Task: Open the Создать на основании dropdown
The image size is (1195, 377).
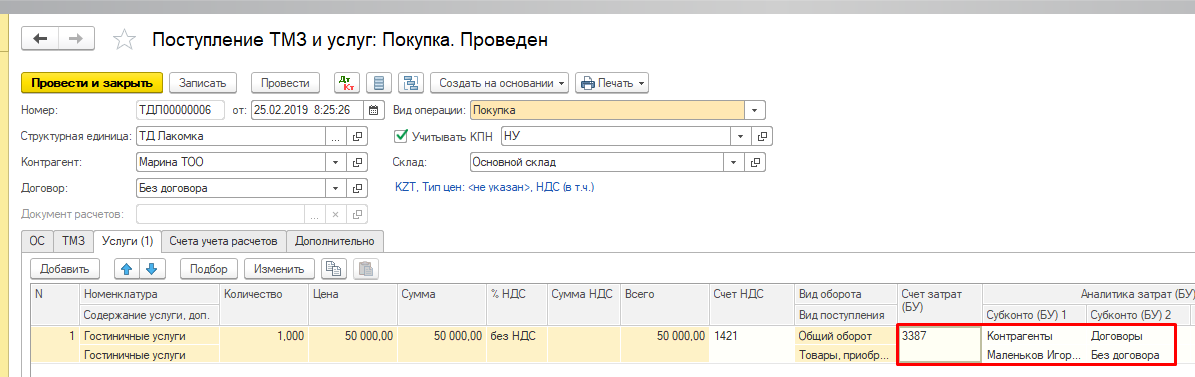Action: (x=499, y=82)
